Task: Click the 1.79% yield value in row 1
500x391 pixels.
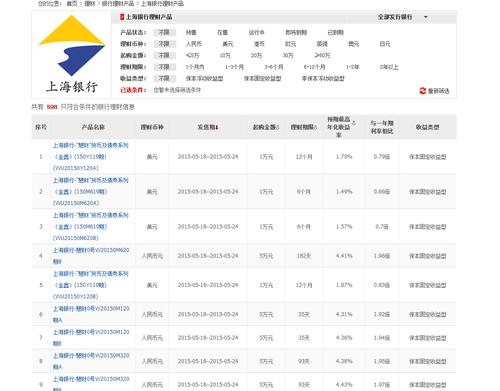Action: point(344,157)
